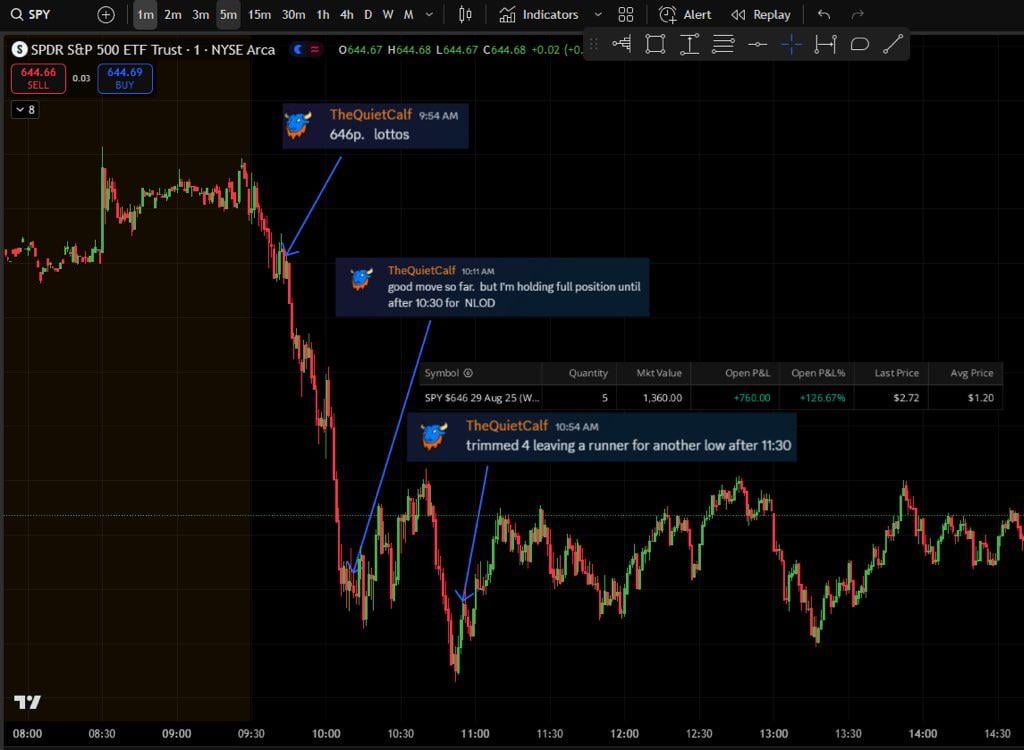Screen dimensions: 1024x750
Task: Select the stacked horizontal lines drawing tool
Action: pos(723,44)
